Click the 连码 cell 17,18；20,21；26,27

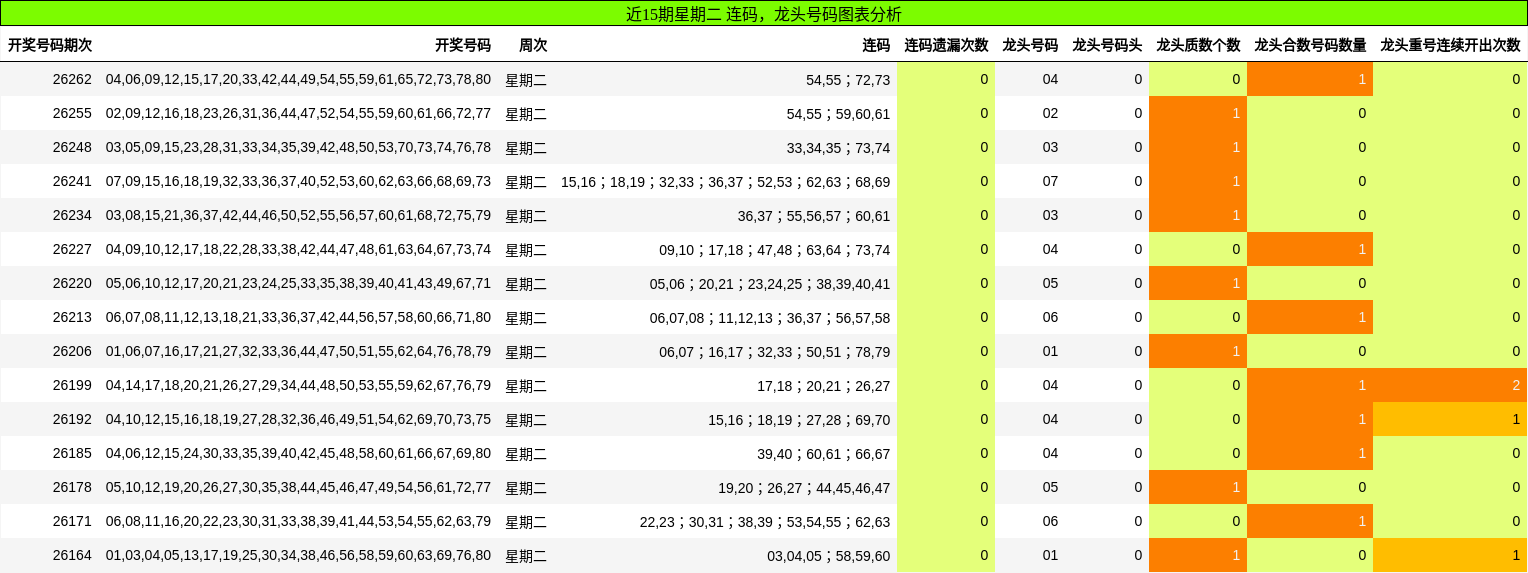823,386
